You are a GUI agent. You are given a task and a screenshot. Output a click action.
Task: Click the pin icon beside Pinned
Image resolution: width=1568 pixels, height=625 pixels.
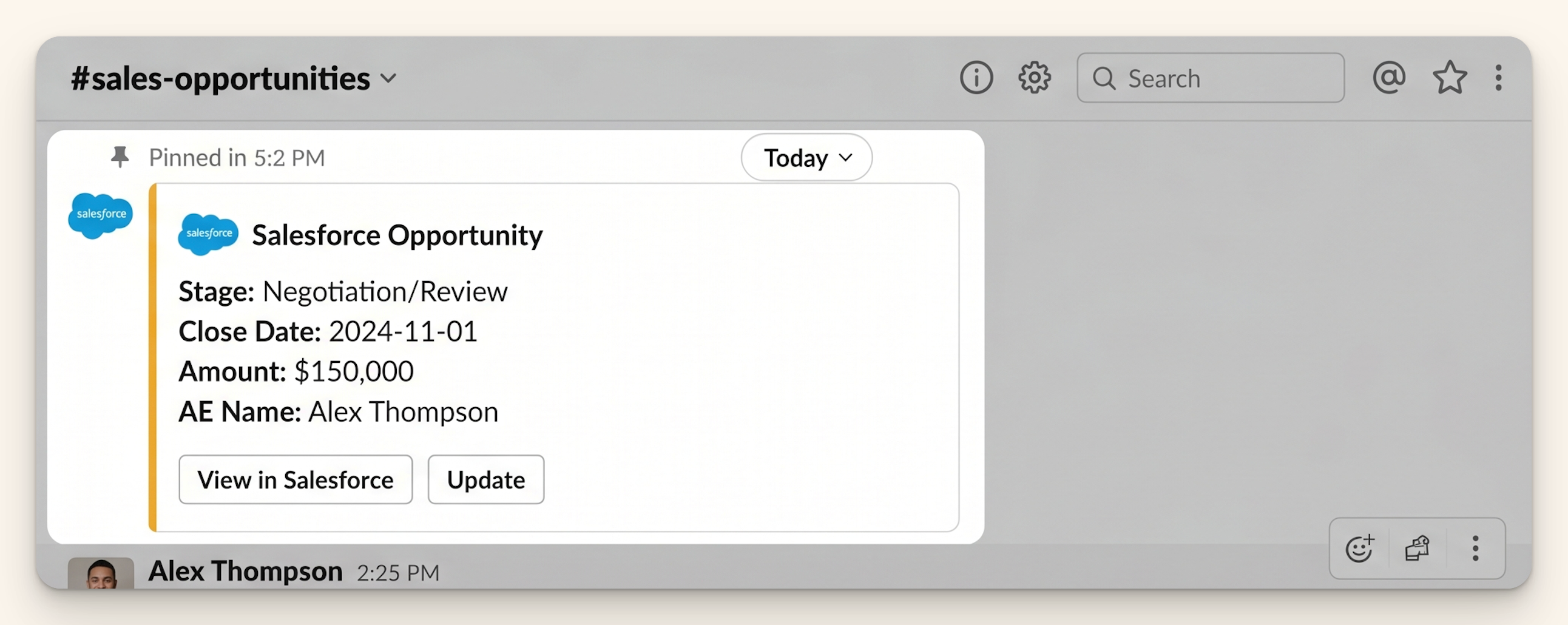(x=120, y=157)
